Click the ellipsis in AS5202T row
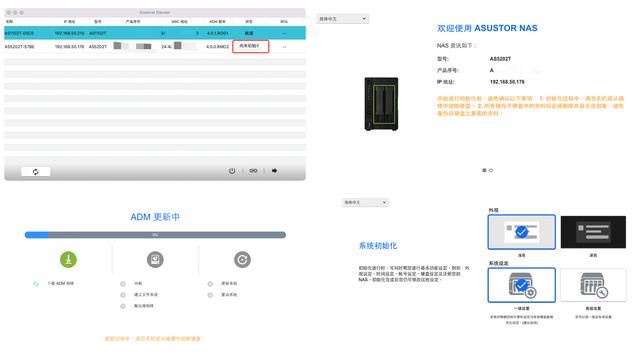This screenshot has height=360, width=640. 284,47
